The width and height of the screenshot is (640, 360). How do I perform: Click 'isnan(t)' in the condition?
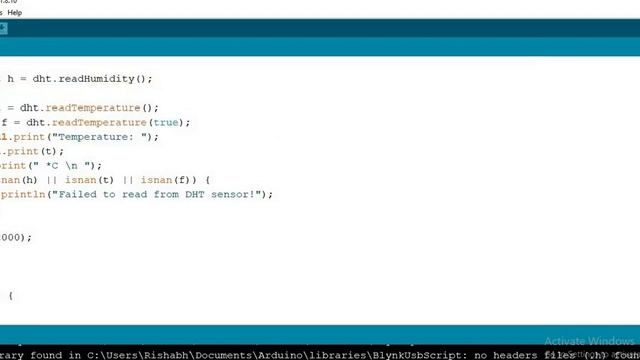pyautogui.click(x=89, y=180)
